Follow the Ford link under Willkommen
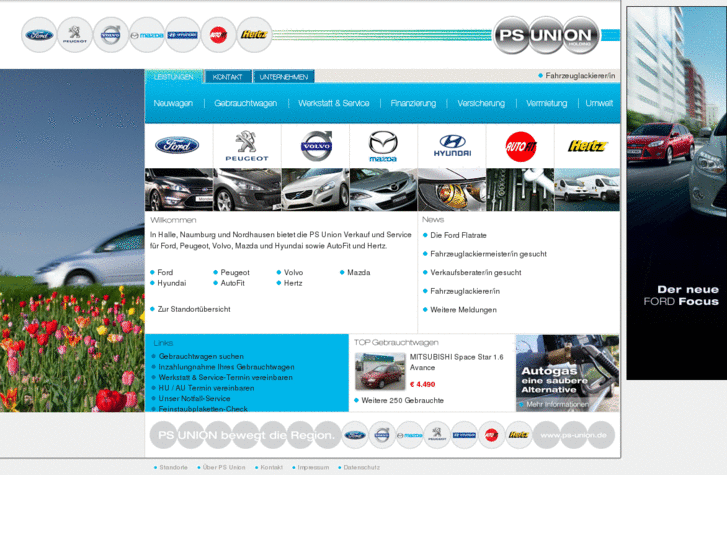 (165, 272)
